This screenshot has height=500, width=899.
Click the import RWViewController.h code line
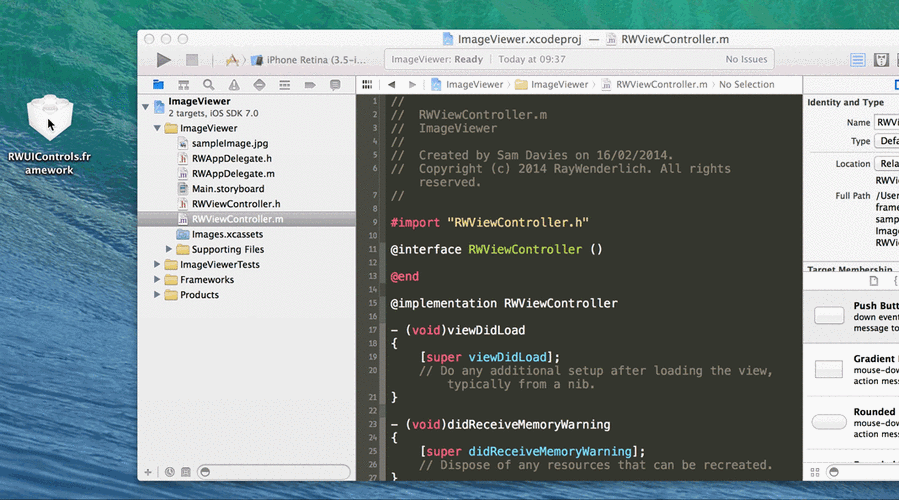tap(490, 222)
